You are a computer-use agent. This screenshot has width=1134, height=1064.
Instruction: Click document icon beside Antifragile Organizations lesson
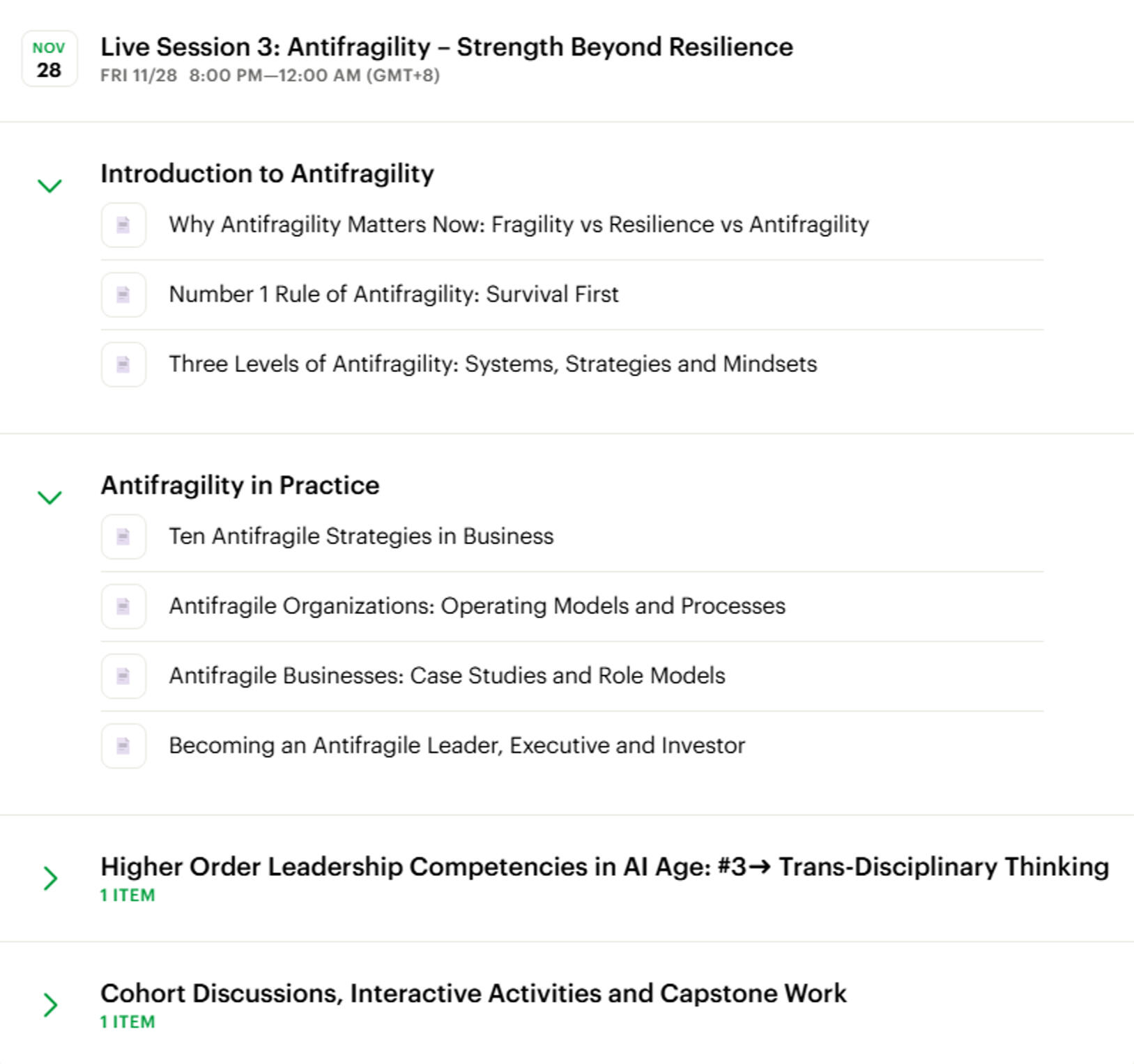(123, 606)
